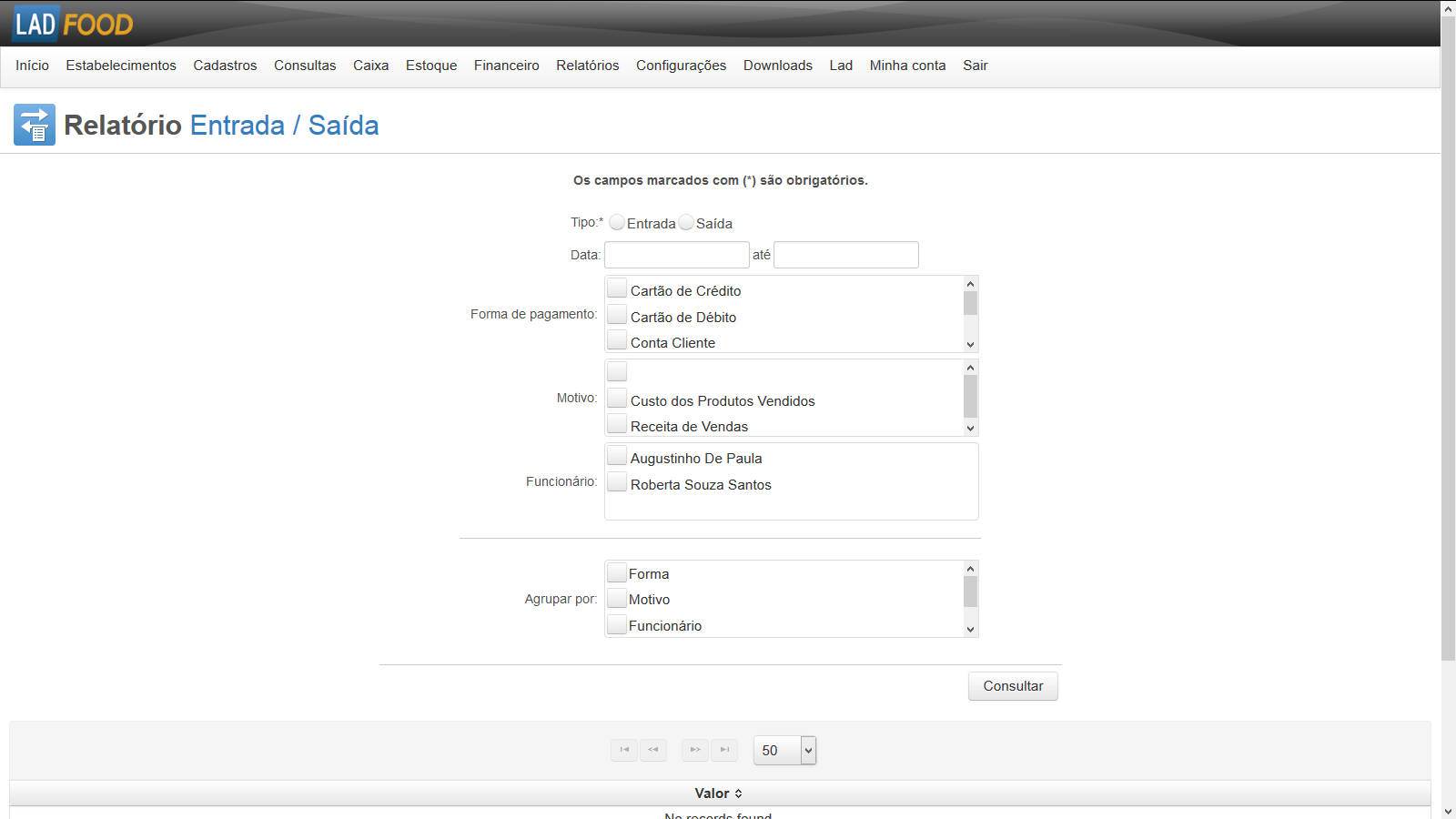Click page vertical scrollbar down arrow
This screenshot has height=819, width=1456.
(1448, 811)
